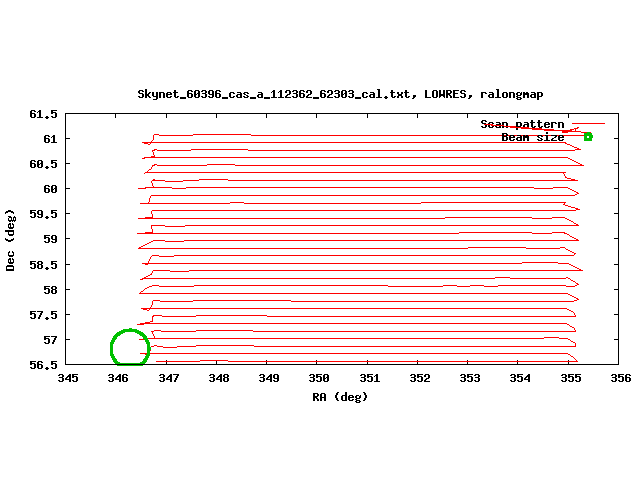Click the large green beam size circle

click(130, 347)
